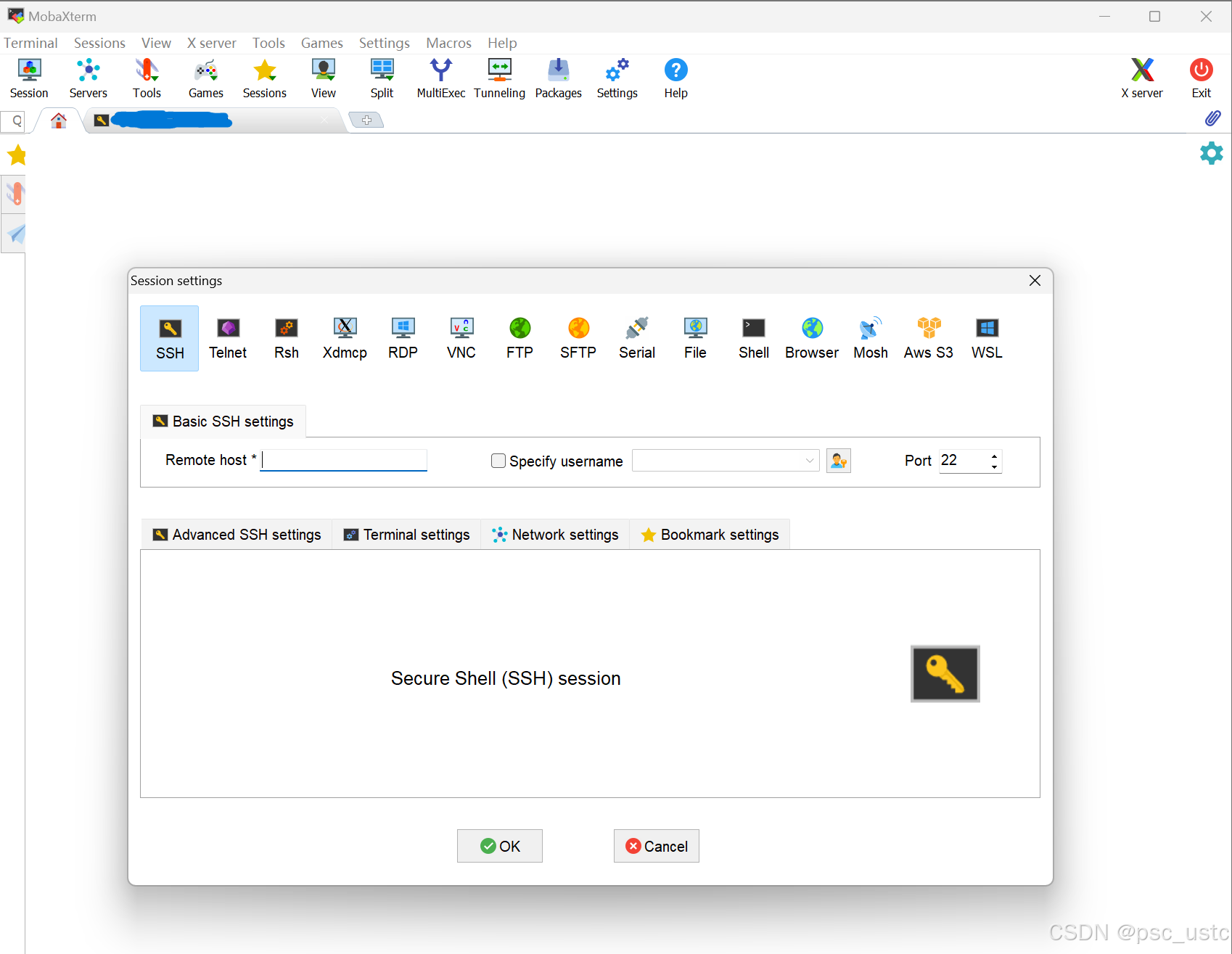Click the sidebar paper plane icon
Screen dimensions: 1232x954
tap(15, 234)
